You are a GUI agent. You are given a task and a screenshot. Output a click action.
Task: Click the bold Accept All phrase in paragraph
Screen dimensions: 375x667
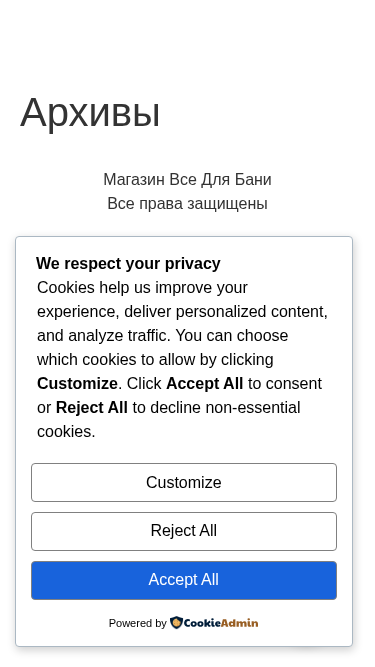(205, 383)
